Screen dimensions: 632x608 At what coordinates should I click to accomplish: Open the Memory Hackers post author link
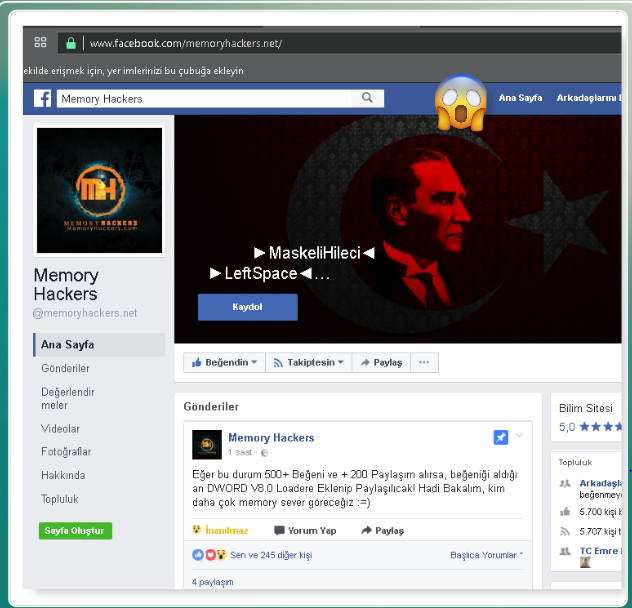(271, 437)
